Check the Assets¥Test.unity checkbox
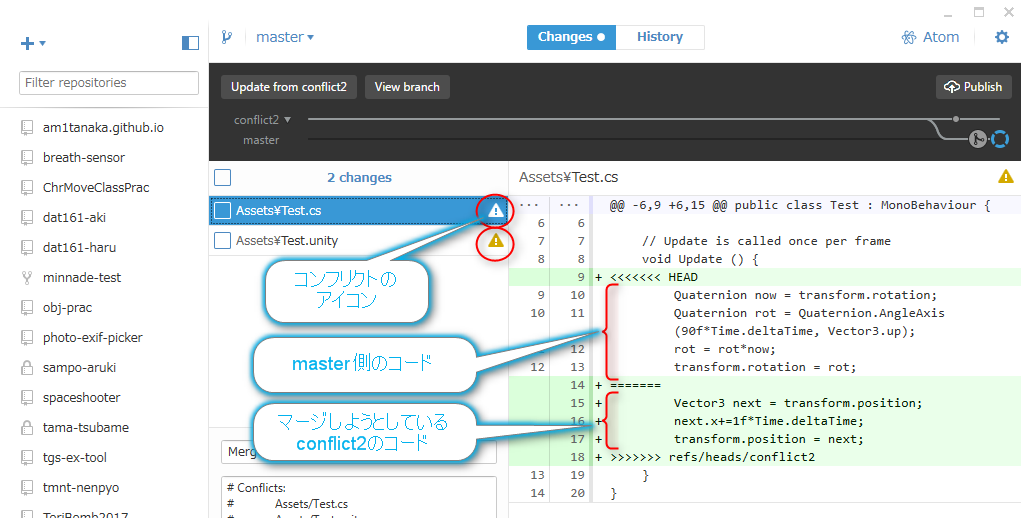The height and width of the screenshot is (518, 1021). point(223,240)
